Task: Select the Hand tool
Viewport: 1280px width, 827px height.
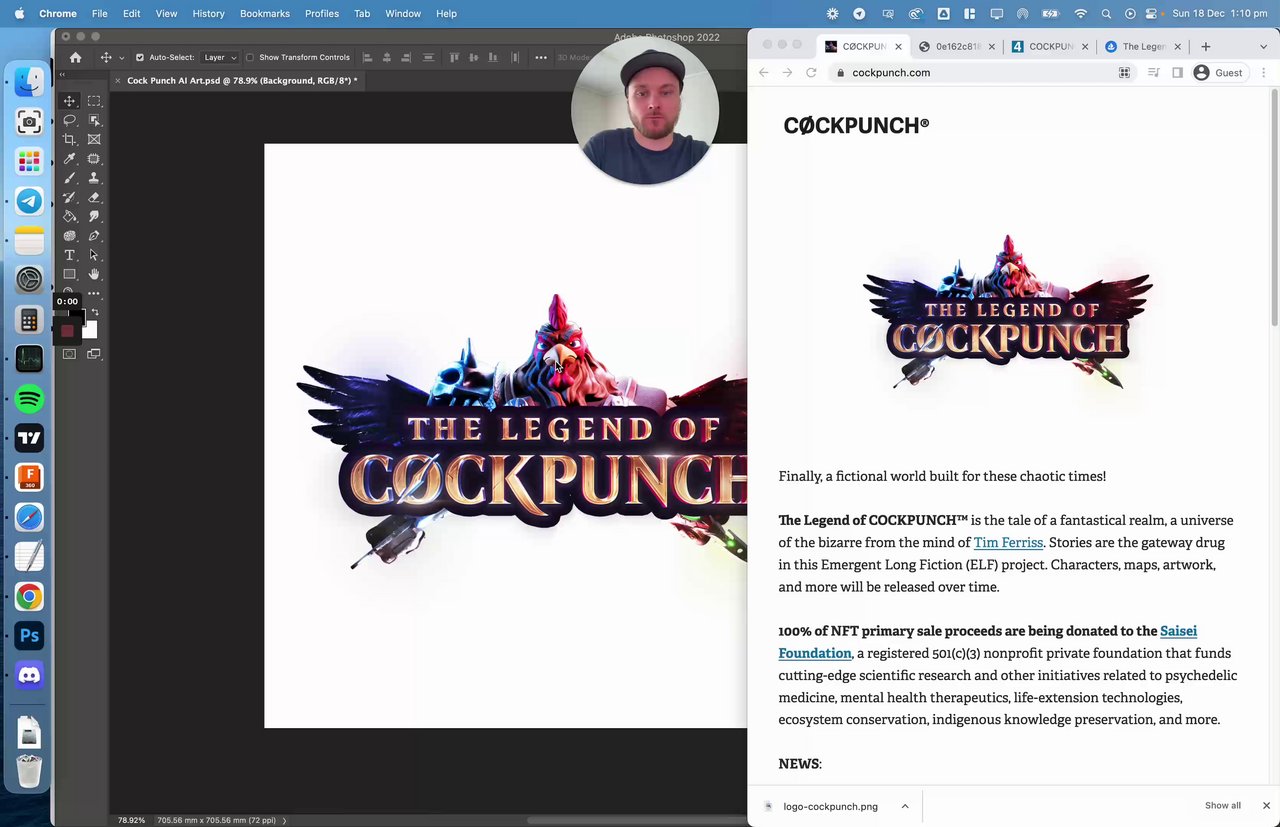Action: point(94,274)
